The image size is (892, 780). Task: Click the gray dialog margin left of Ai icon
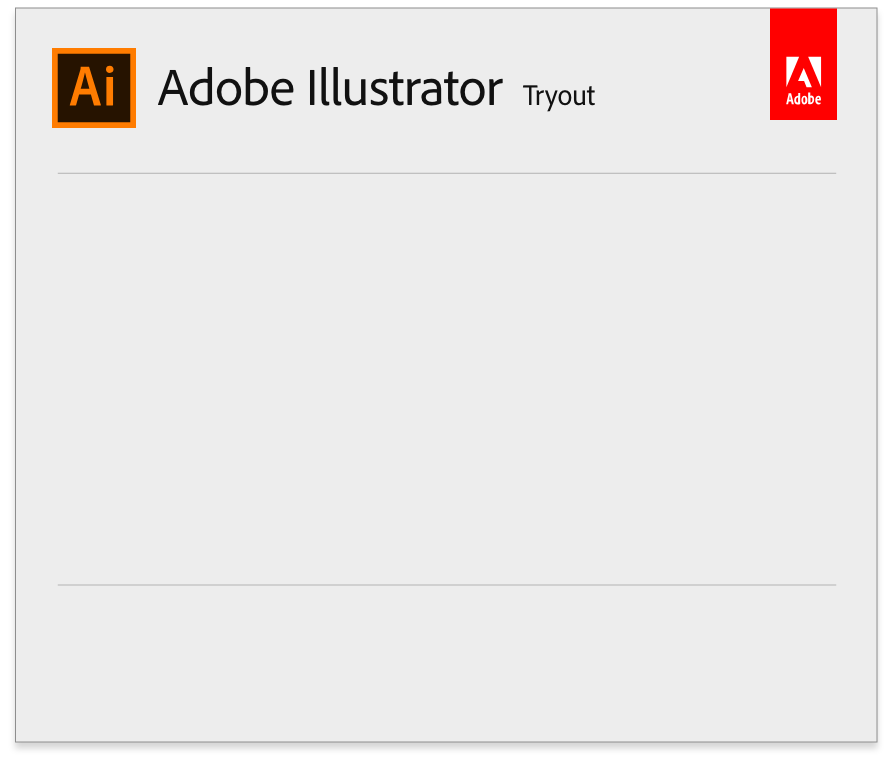click(x=34, y=88)
